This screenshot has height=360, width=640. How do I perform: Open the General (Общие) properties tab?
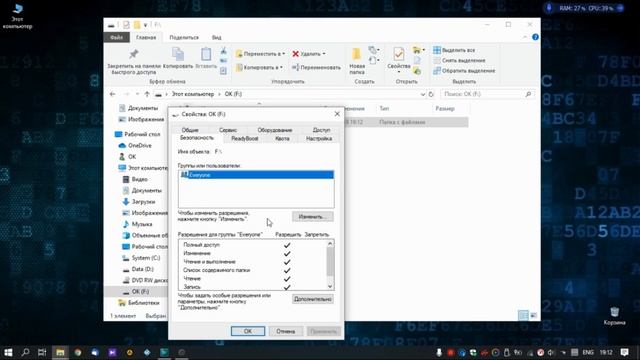click(x=190, y=130)
